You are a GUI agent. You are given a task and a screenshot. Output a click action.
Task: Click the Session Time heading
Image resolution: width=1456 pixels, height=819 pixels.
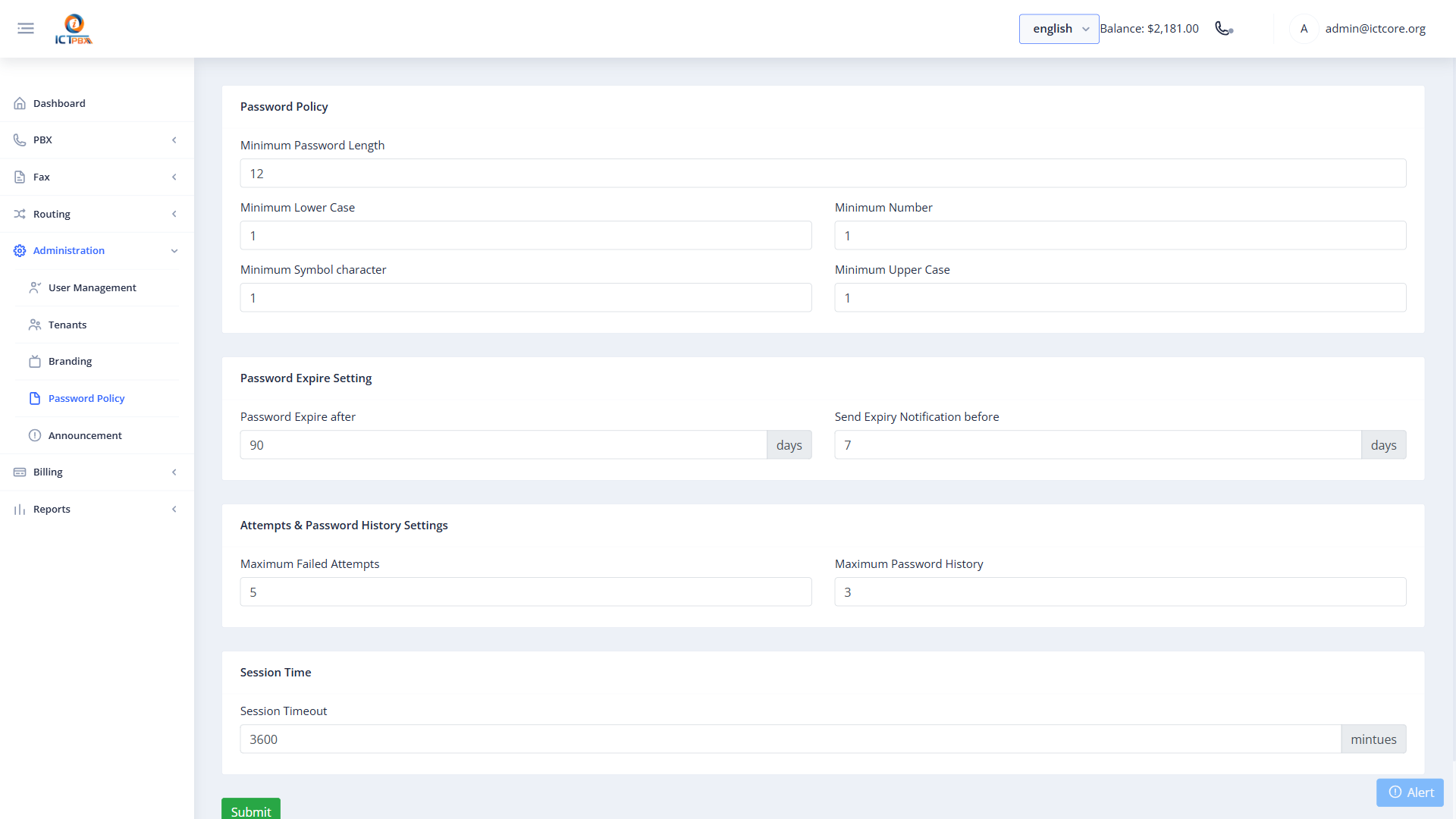coord(275,673)
